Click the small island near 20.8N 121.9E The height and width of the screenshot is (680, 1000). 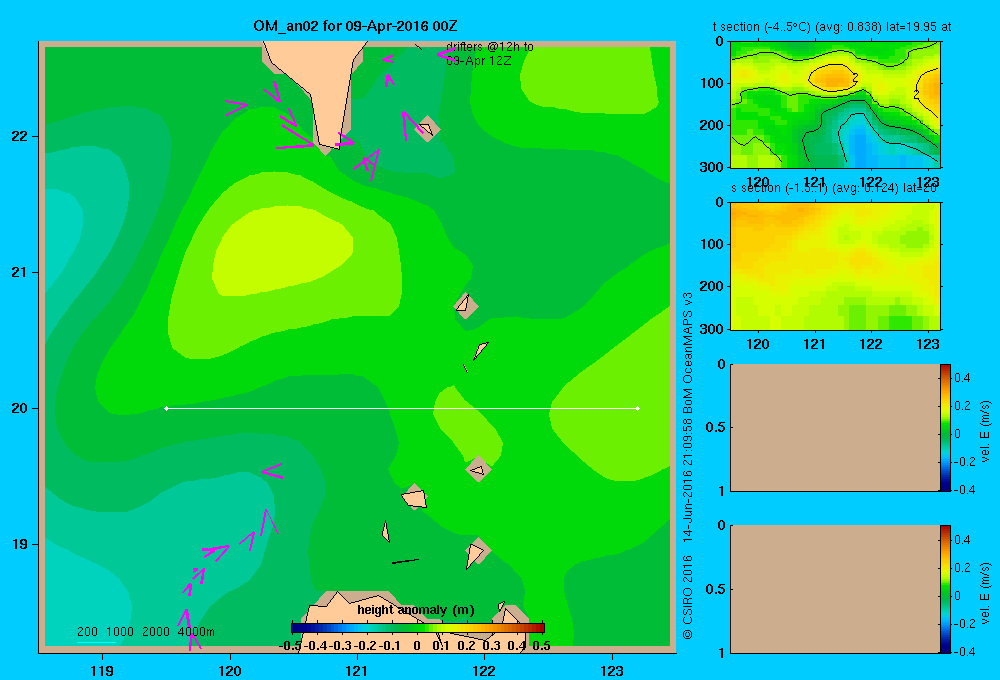(466, 305)
